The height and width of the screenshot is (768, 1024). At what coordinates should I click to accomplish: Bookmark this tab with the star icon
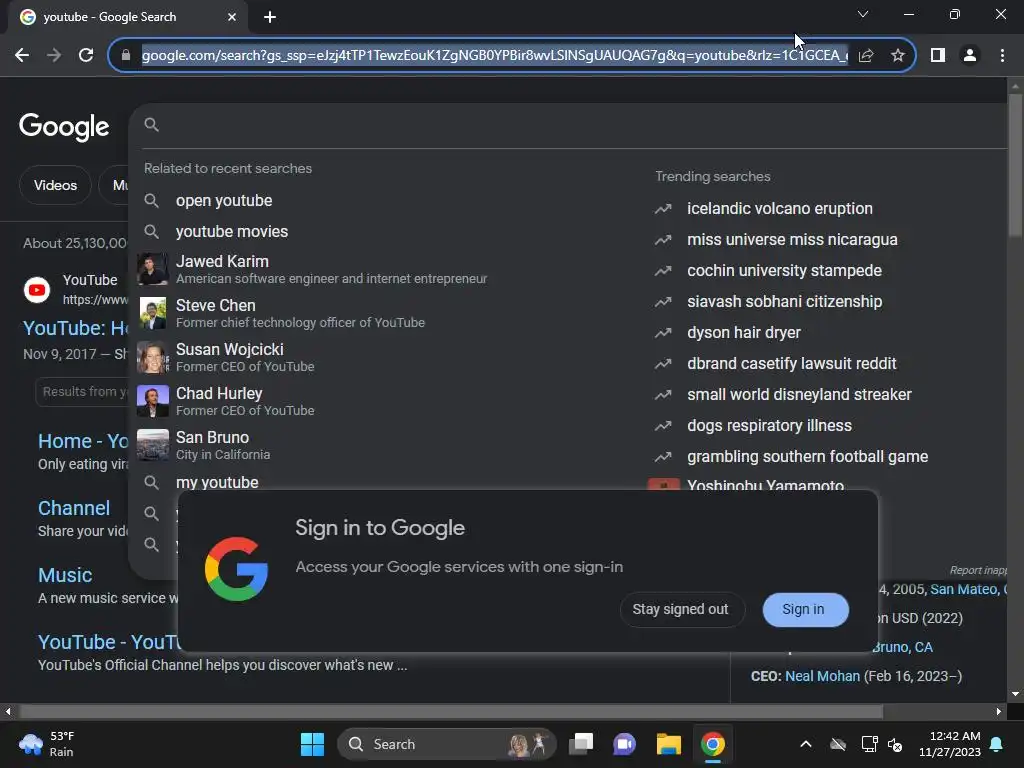coord(898,56)
